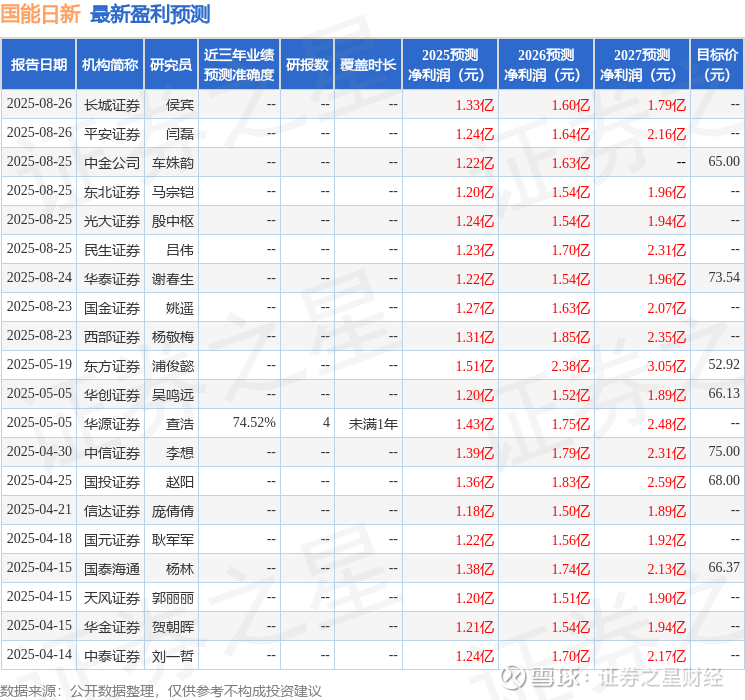Viewport: 745px width, 700px height.
Task: Select the 国金证券 institution cell
Action: pos(112,308)
